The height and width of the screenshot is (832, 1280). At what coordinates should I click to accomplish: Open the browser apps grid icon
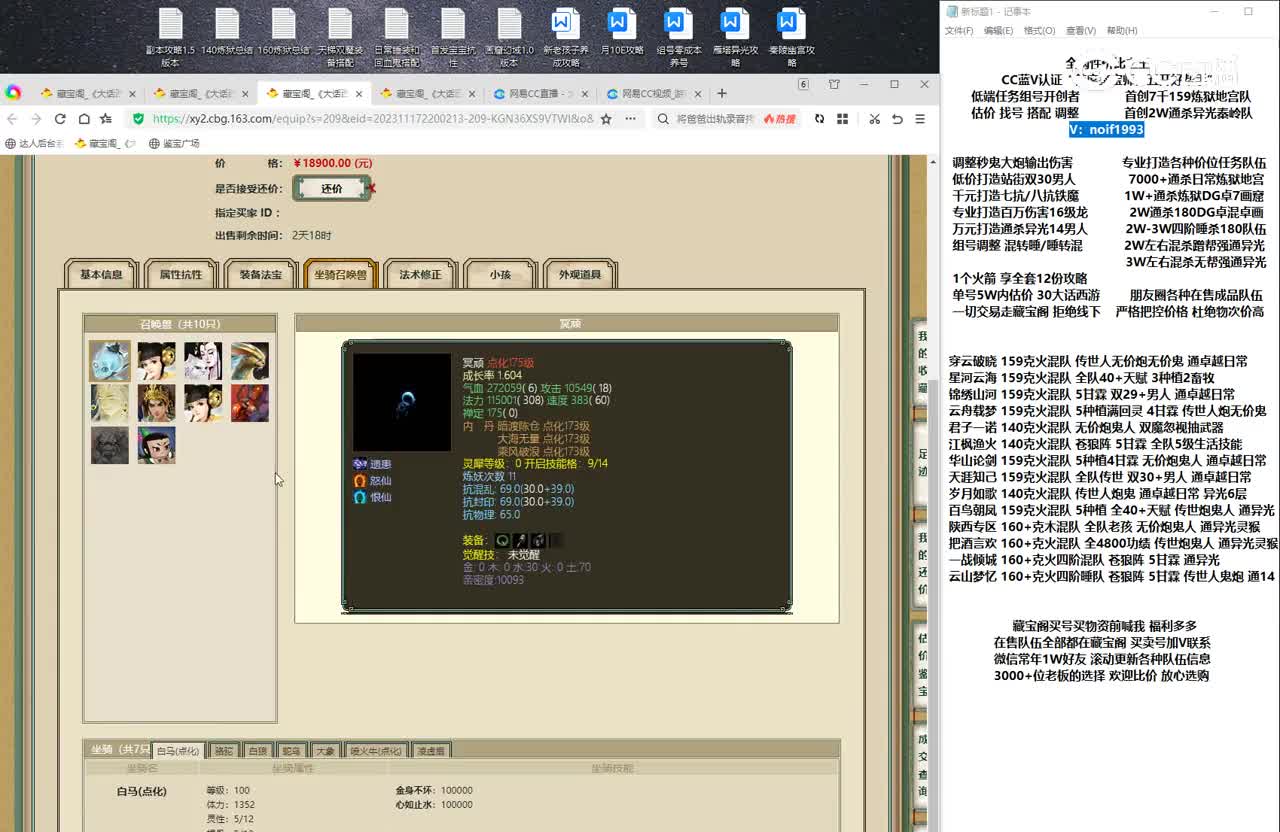point(842,119)
